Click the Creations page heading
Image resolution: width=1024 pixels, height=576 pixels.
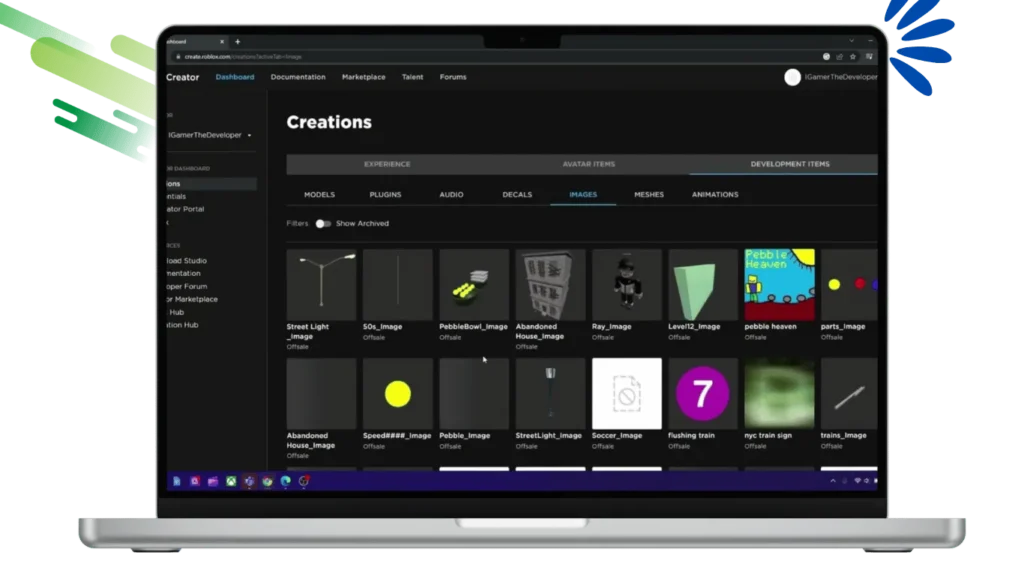[x=329, y=122]
